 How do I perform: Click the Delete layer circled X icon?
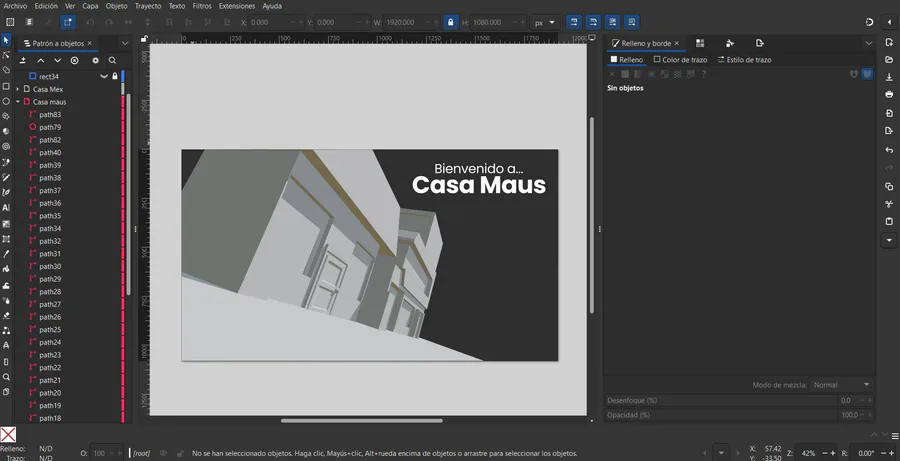tap(75, 60)
